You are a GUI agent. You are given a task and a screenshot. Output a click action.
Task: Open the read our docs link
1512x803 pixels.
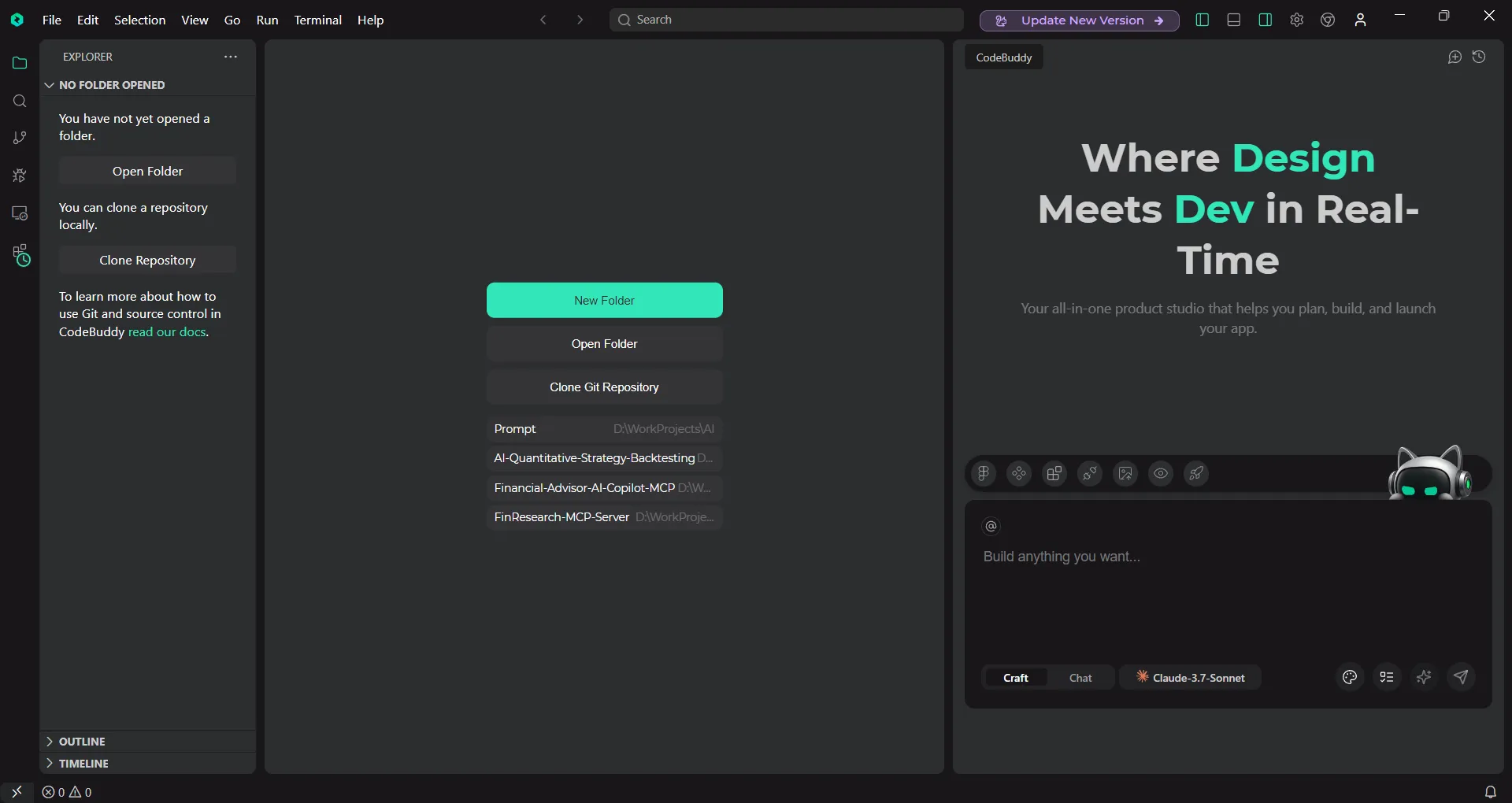click(x=167, y=332)
